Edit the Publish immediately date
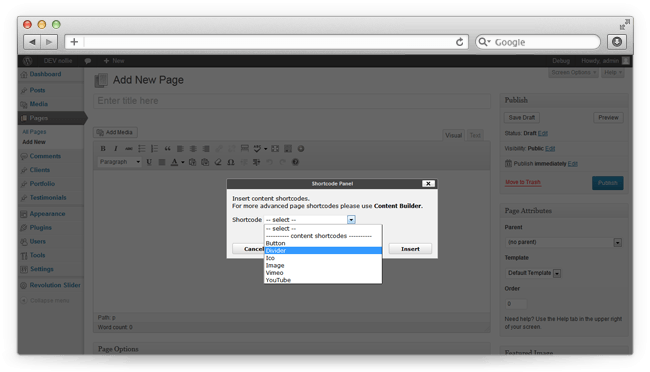This screenshot has height=372, width=650. pyautogui.click(x=572, y=163)
